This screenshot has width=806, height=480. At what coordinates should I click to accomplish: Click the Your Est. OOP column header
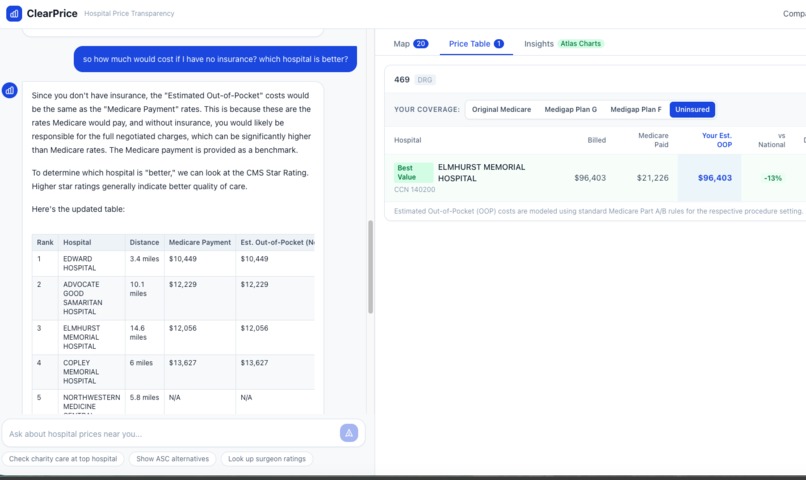coord(717,140)
